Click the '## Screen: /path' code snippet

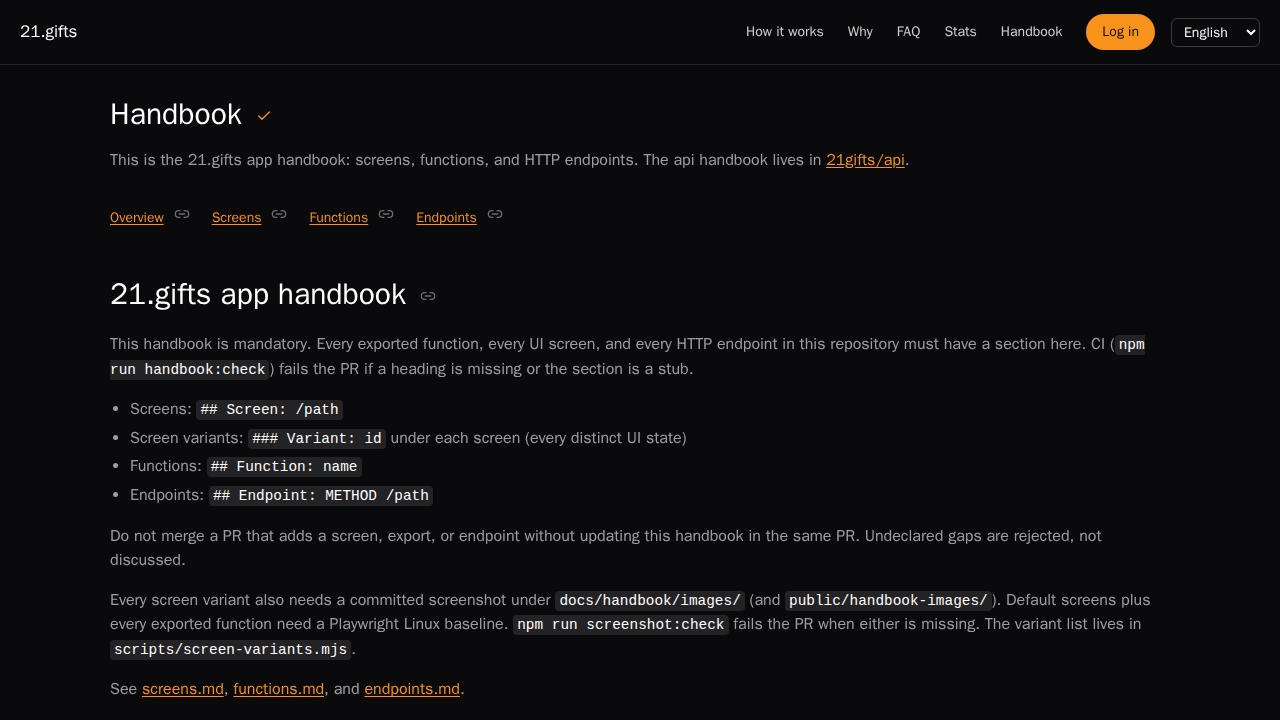tap(270, 410)
